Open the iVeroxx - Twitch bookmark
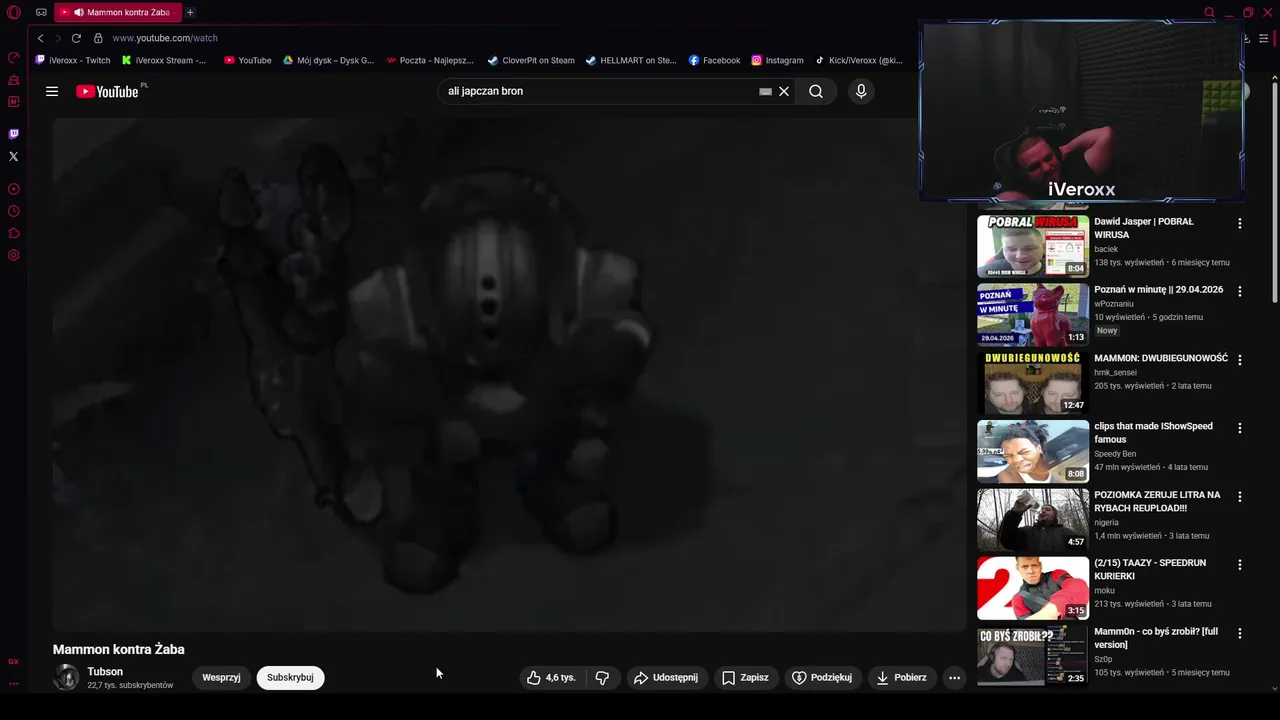 tap(73, 60)
